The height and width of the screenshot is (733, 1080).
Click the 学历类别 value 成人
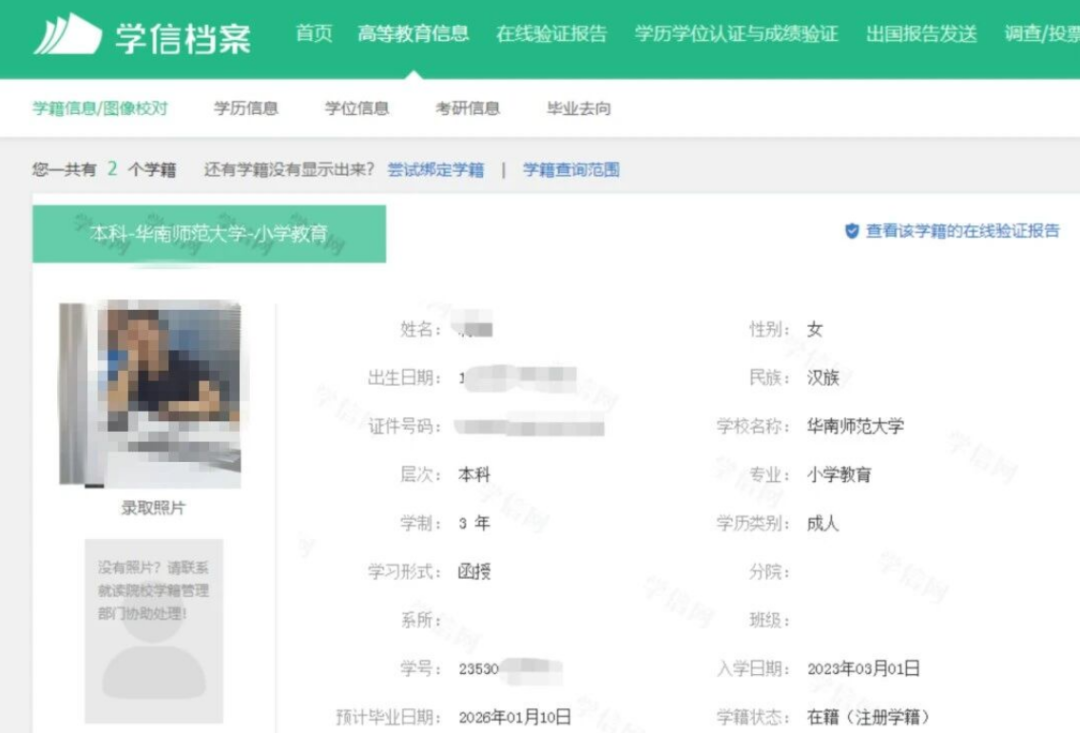point(823,524)
